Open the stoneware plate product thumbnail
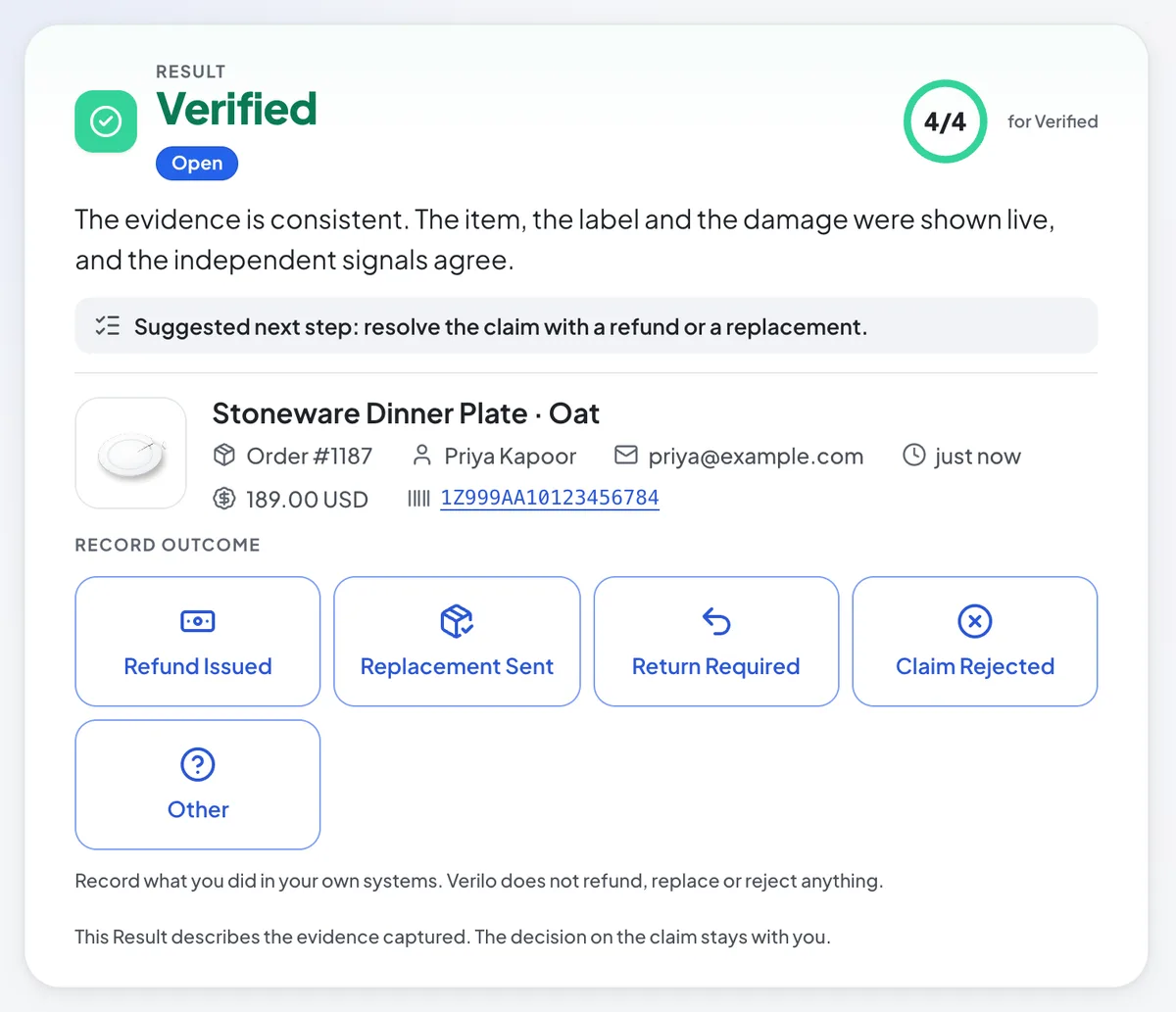 coord(131,453)
